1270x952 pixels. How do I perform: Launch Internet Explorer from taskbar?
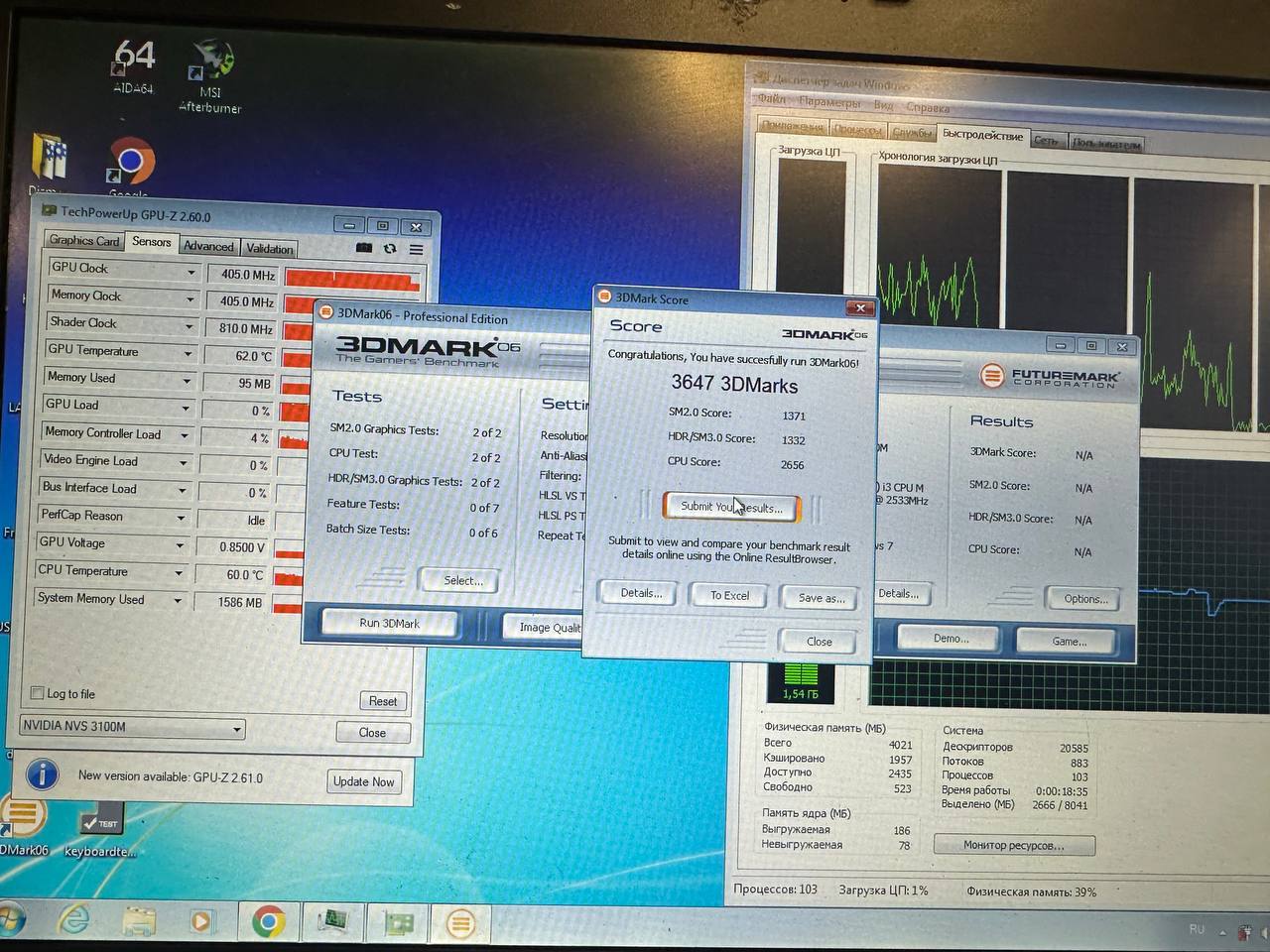point(73,921)
